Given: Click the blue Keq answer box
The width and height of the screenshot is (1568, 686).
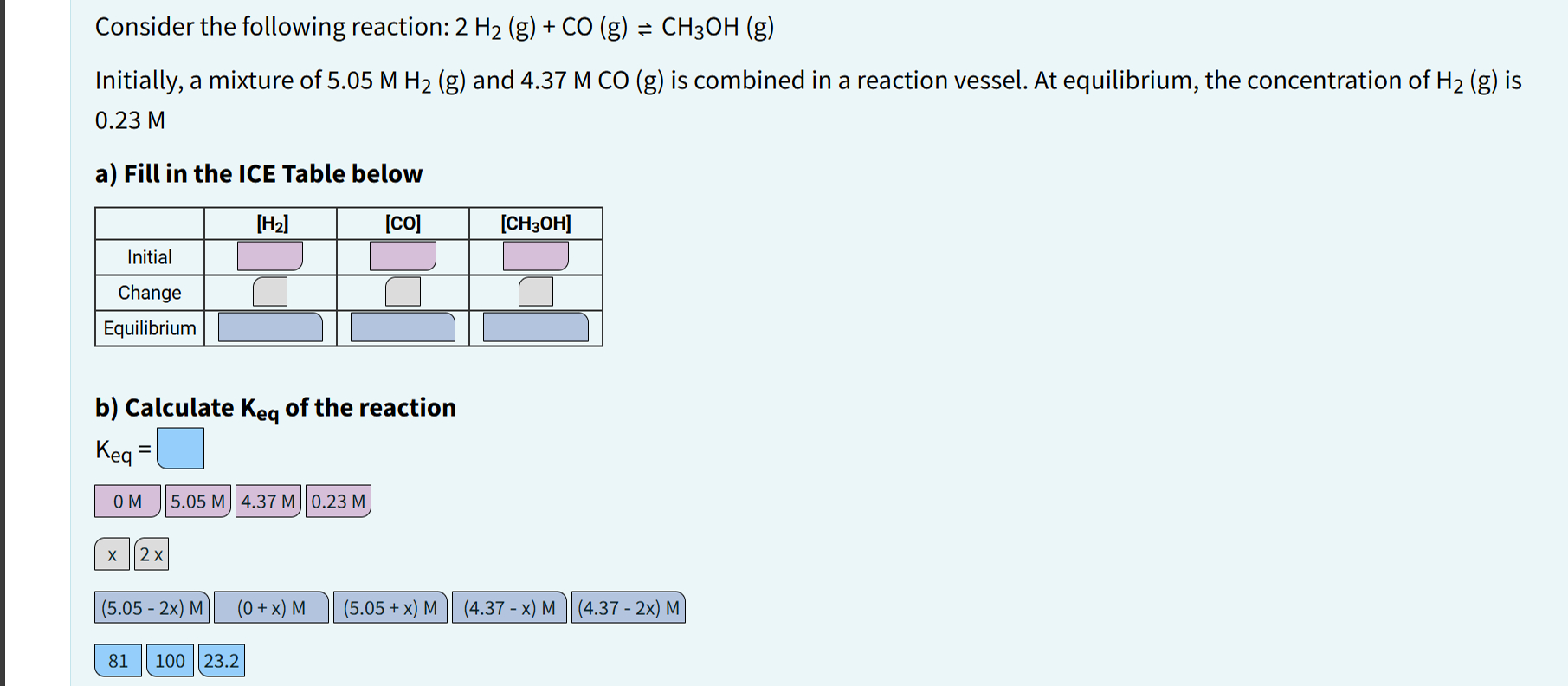Looking at the screenshot, I should 182,448.
